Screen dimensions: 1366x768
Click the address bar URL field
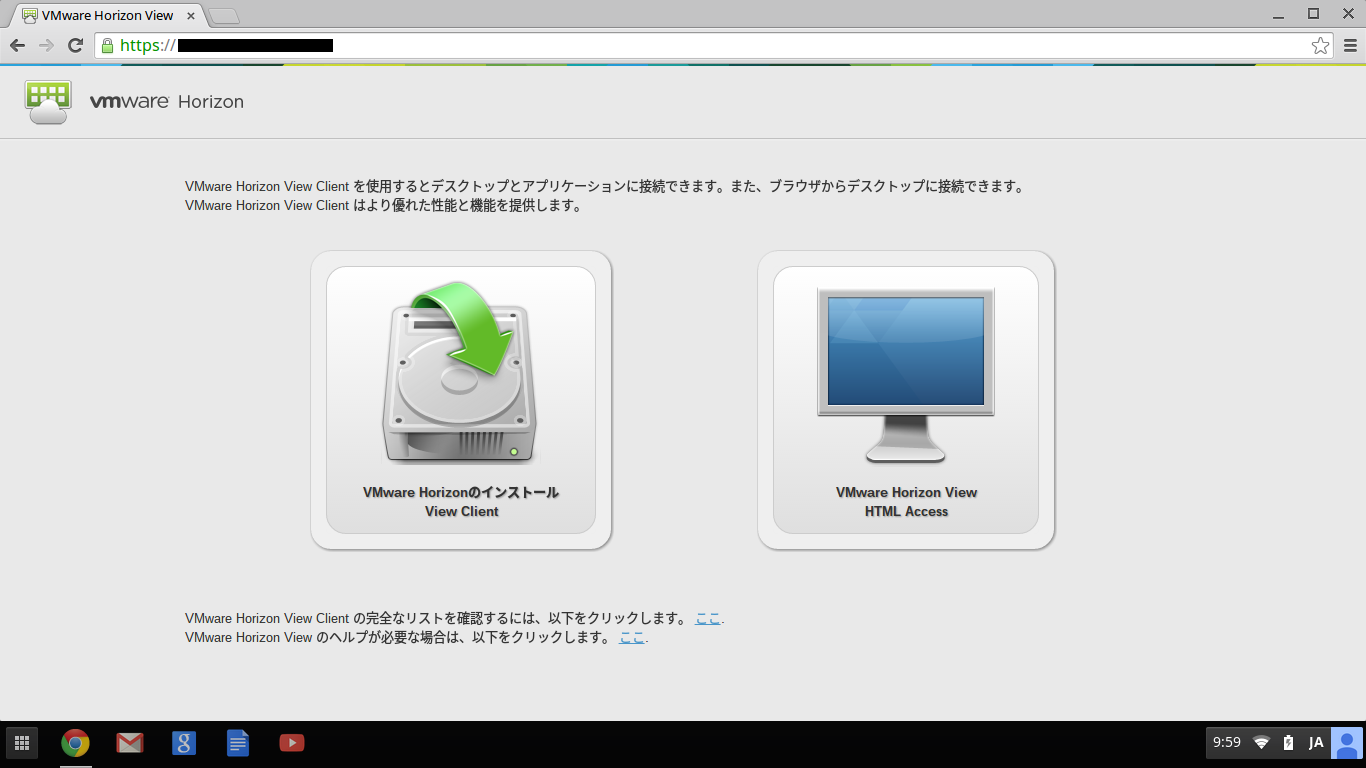coord(715,45)
